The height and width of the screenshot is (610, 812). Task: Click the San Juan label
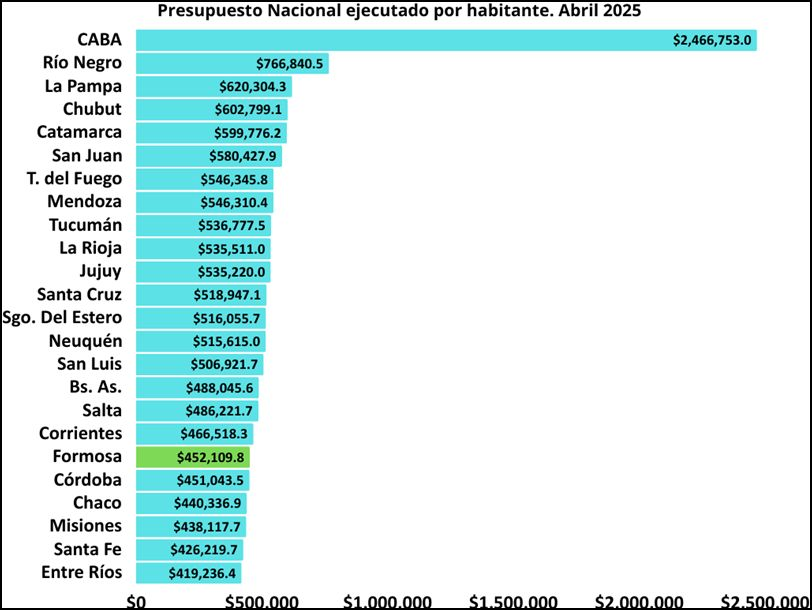87,155
